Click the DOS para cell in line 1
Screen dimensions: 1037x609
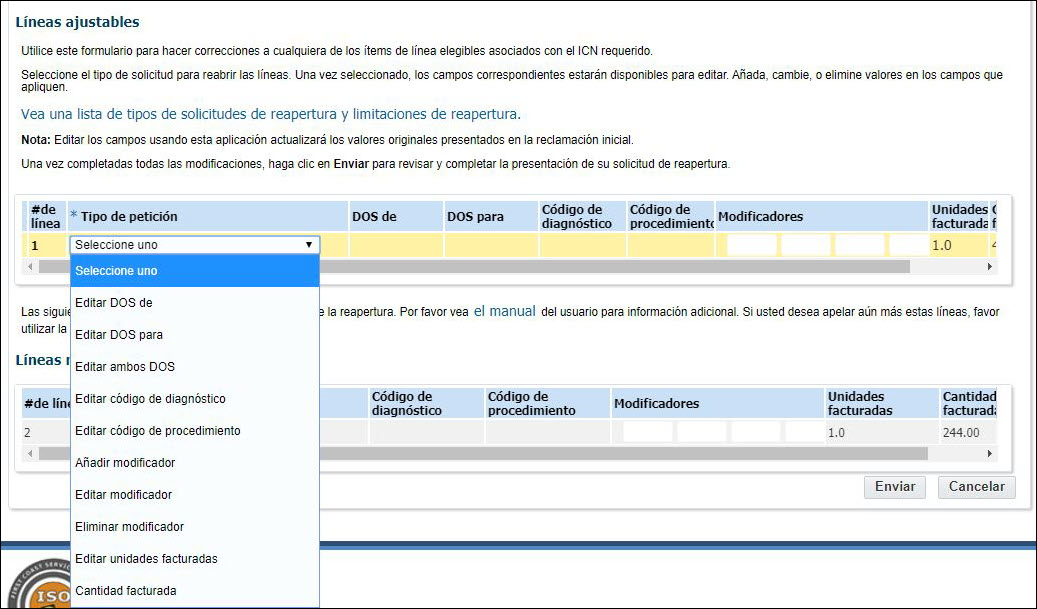491,245
